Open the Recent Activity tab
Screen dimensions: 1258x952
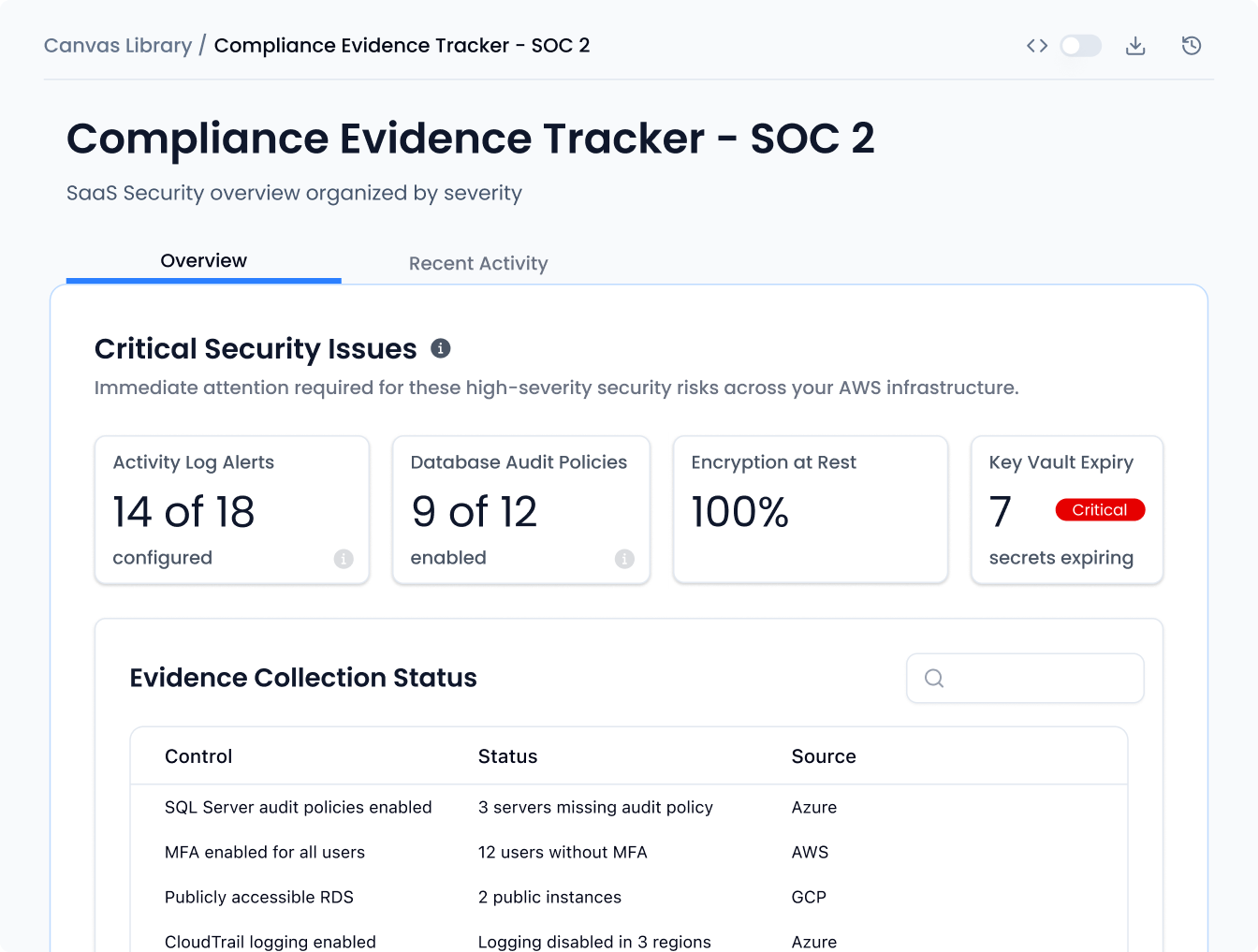[477, 264]
